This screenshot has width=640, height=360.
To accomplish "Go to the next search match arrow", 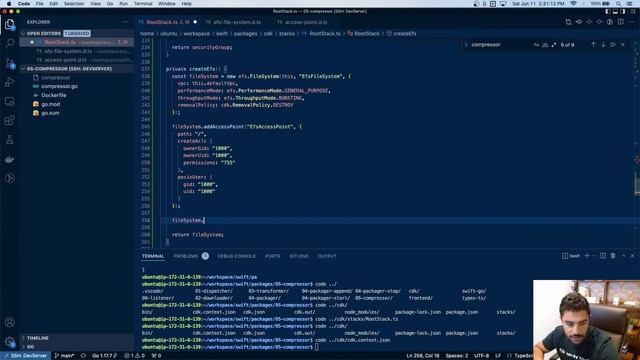I will [x=603, y=44].
